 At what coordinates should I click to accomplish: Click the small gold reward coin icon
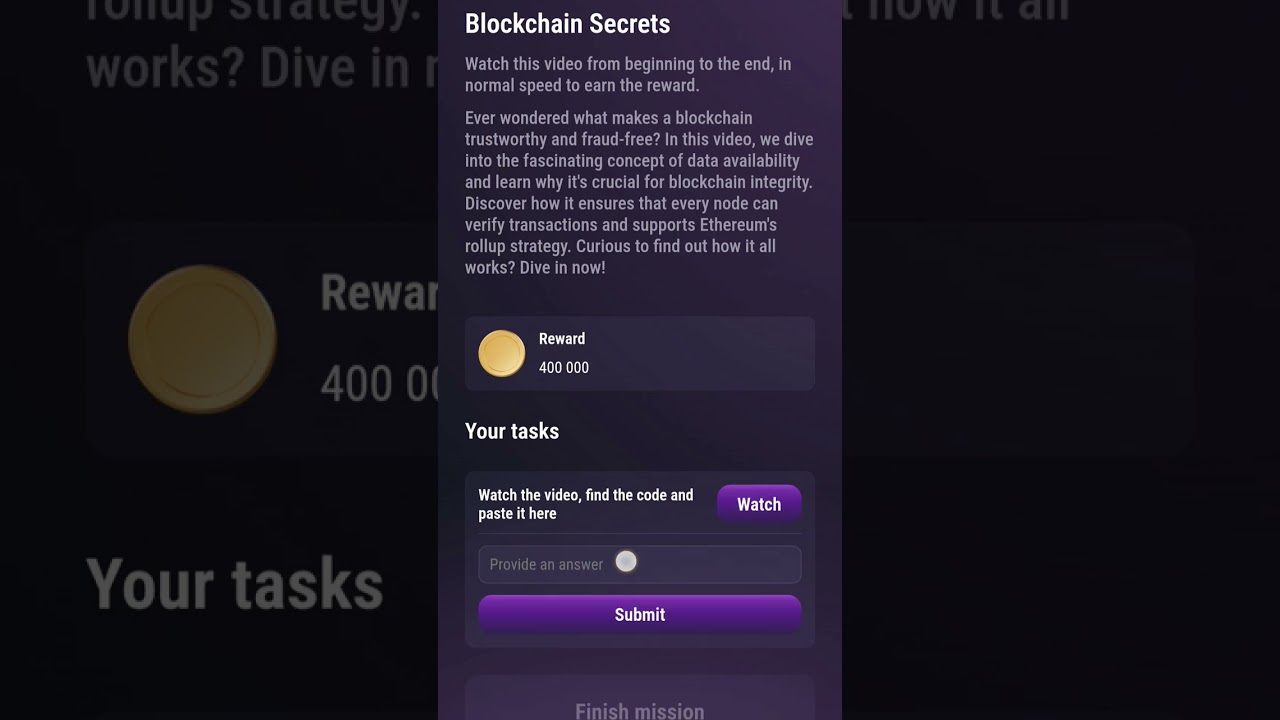(502, 354)
